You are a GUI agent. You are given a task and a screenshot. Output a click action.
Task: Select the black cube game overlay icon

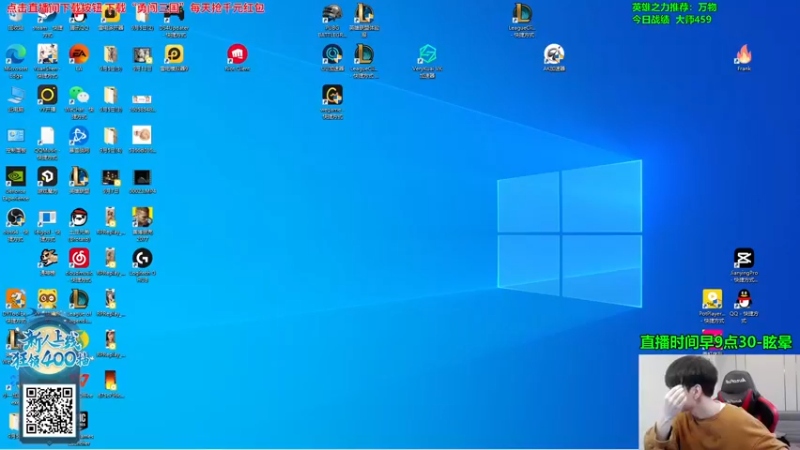47,177
